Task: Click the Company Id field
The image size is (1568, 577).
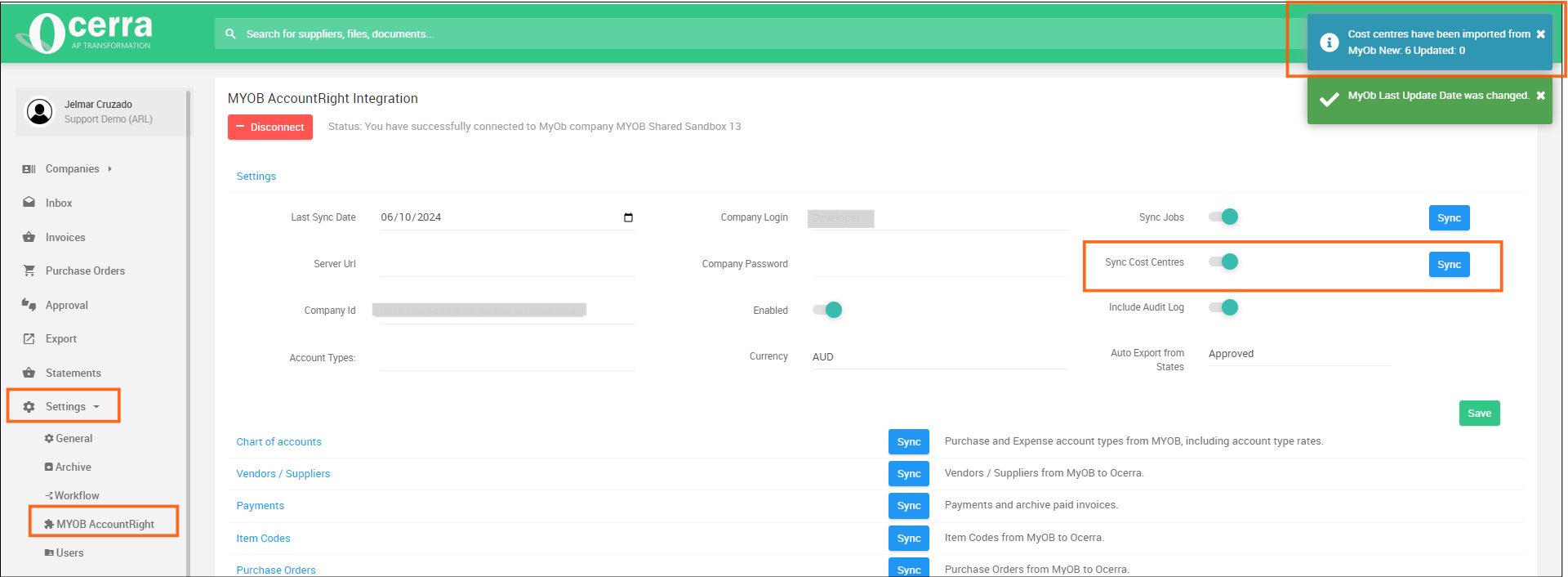Action: point(504,311)
